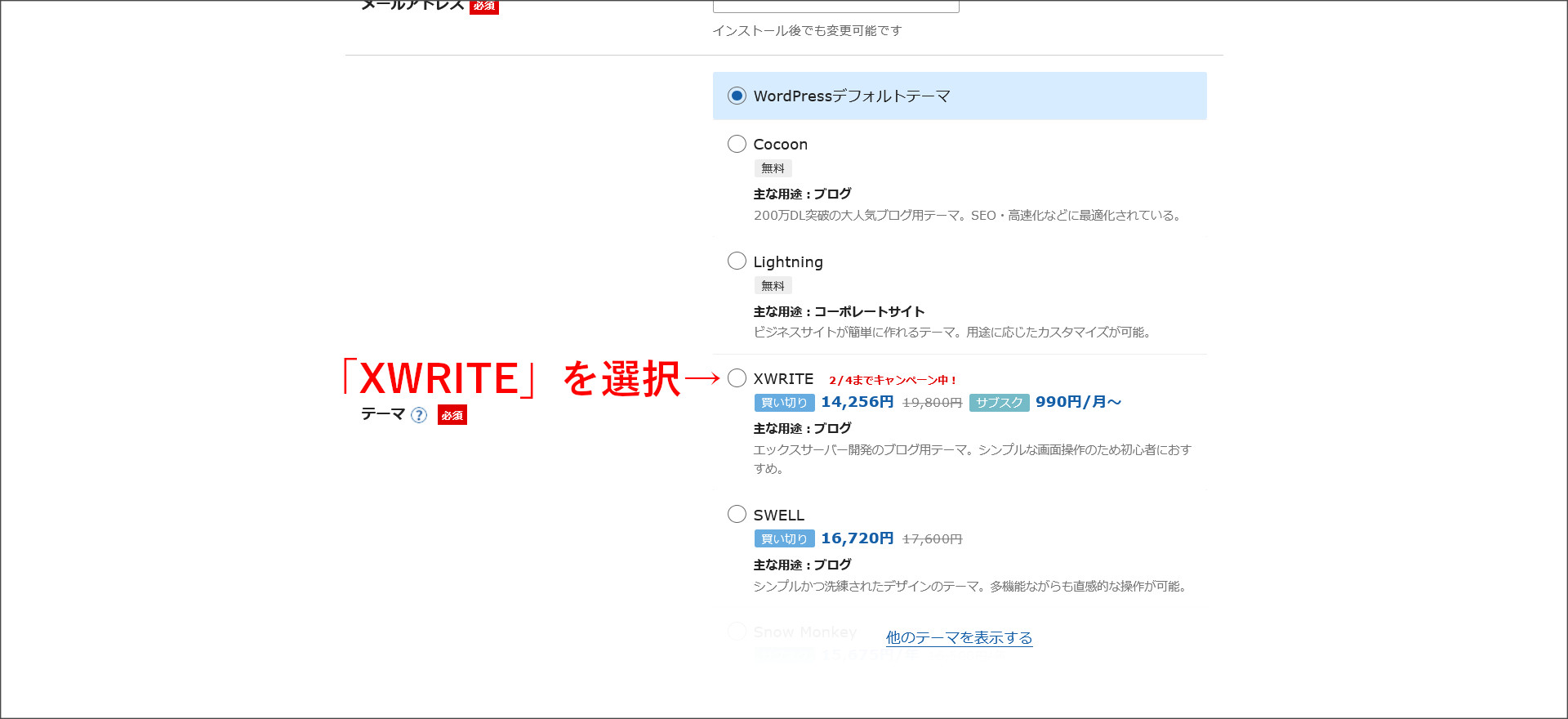Screen dimensions: 1568x719
Task: Select the WordPressデフォルトテーマ radio button
Action: pos(737,96)
